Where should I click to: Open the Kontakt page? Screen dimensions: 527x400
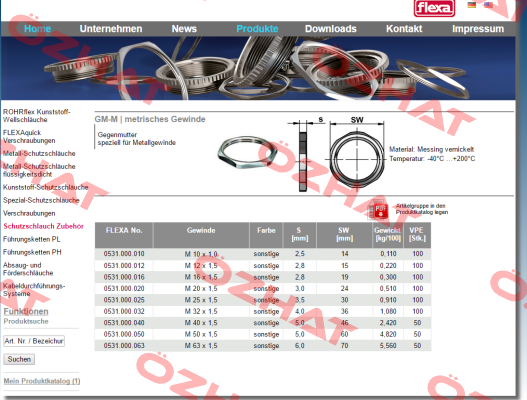tap(404, 29)
